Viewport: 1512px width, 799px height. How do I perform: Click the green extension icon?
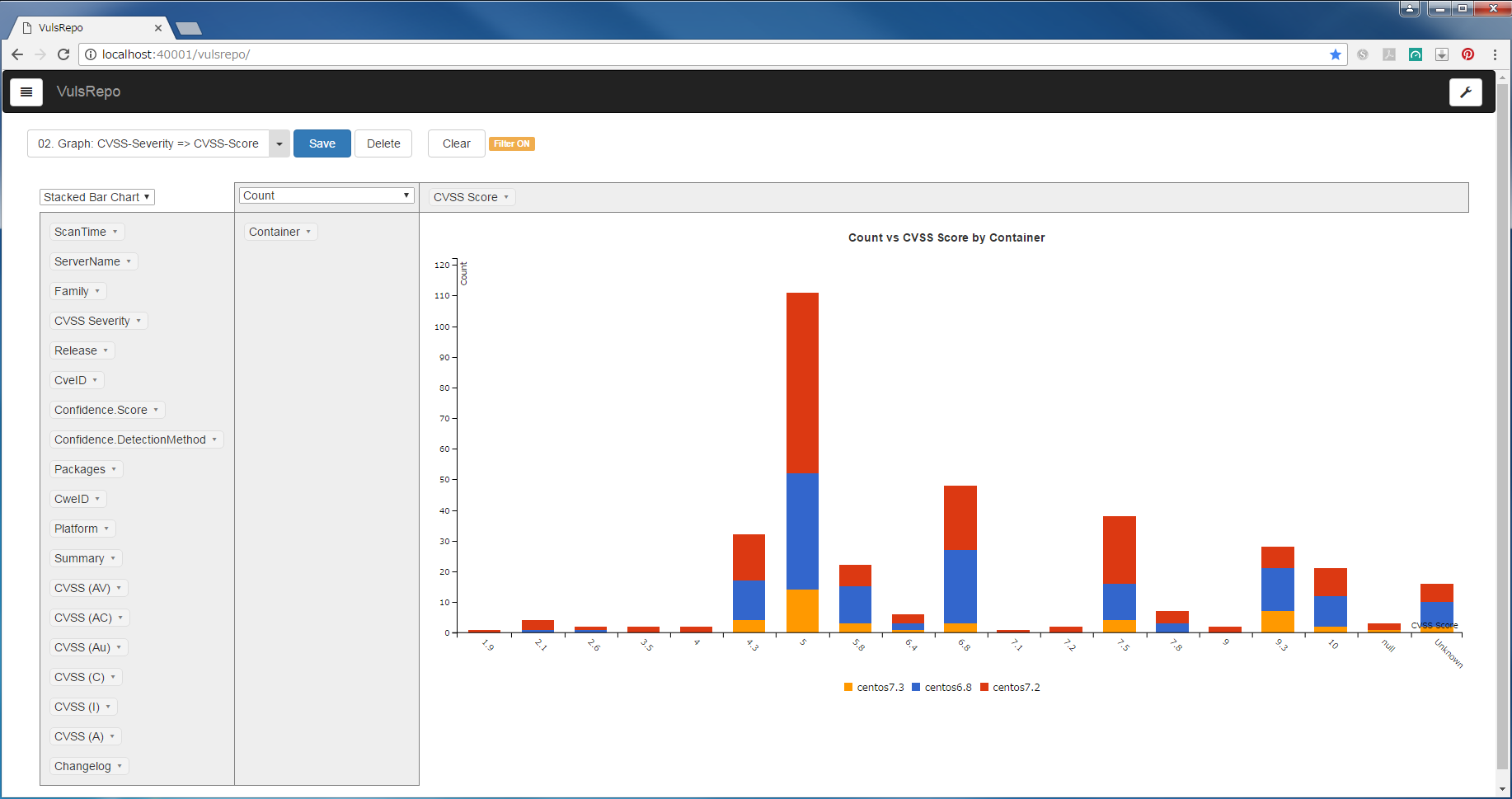pyautogui.click(x=1416, y=54)
